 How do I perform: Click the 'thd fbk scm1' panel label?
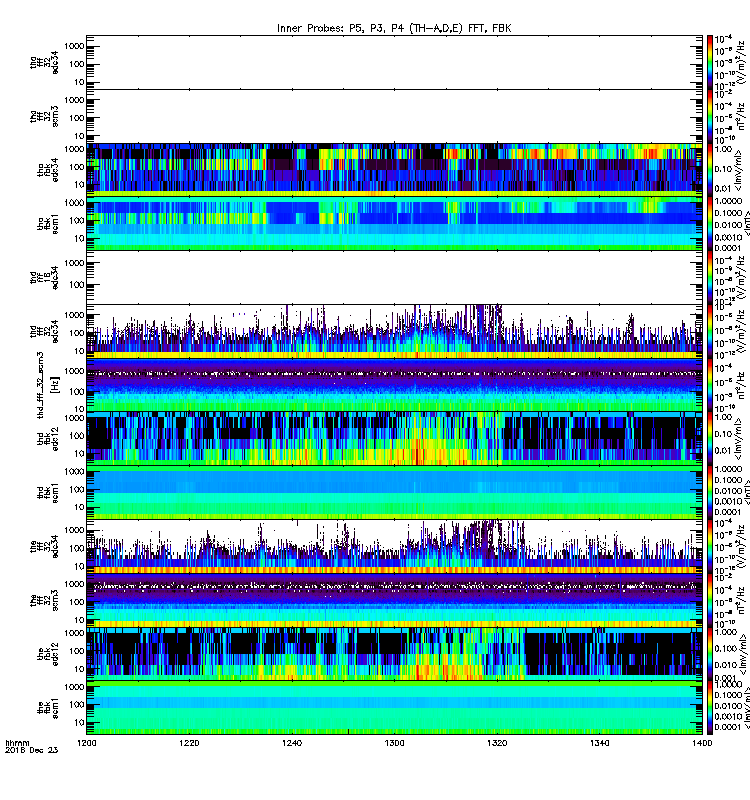tap(48, 493)
